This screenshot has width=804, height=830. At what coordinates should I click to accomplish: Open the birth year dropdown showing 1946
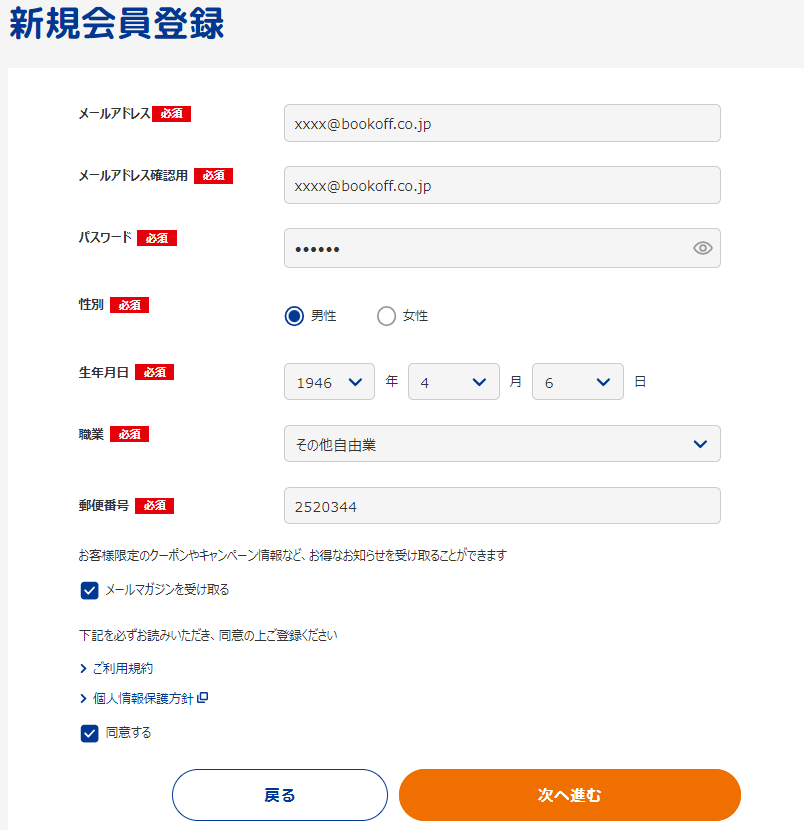click(329, 382)
